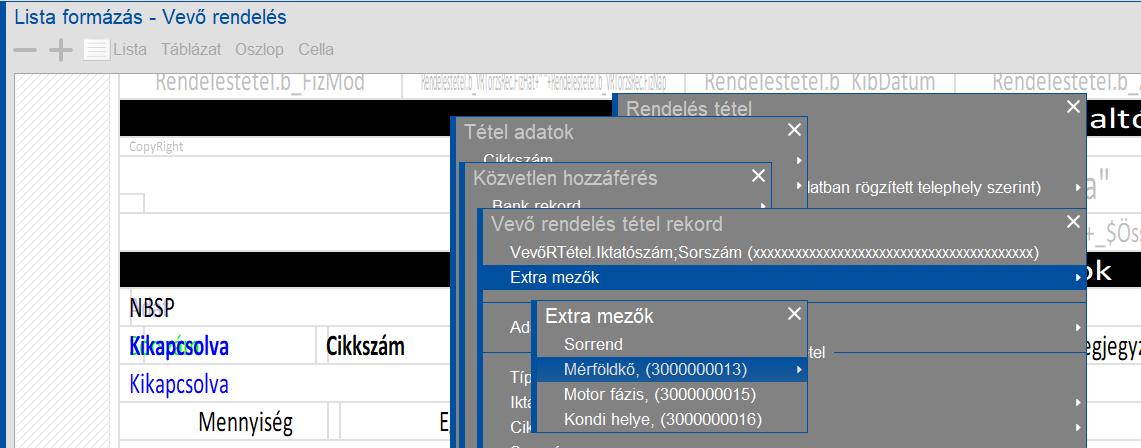
Task: Select Mérföldkő, (3000000013) item
Action: pos(671,369)
